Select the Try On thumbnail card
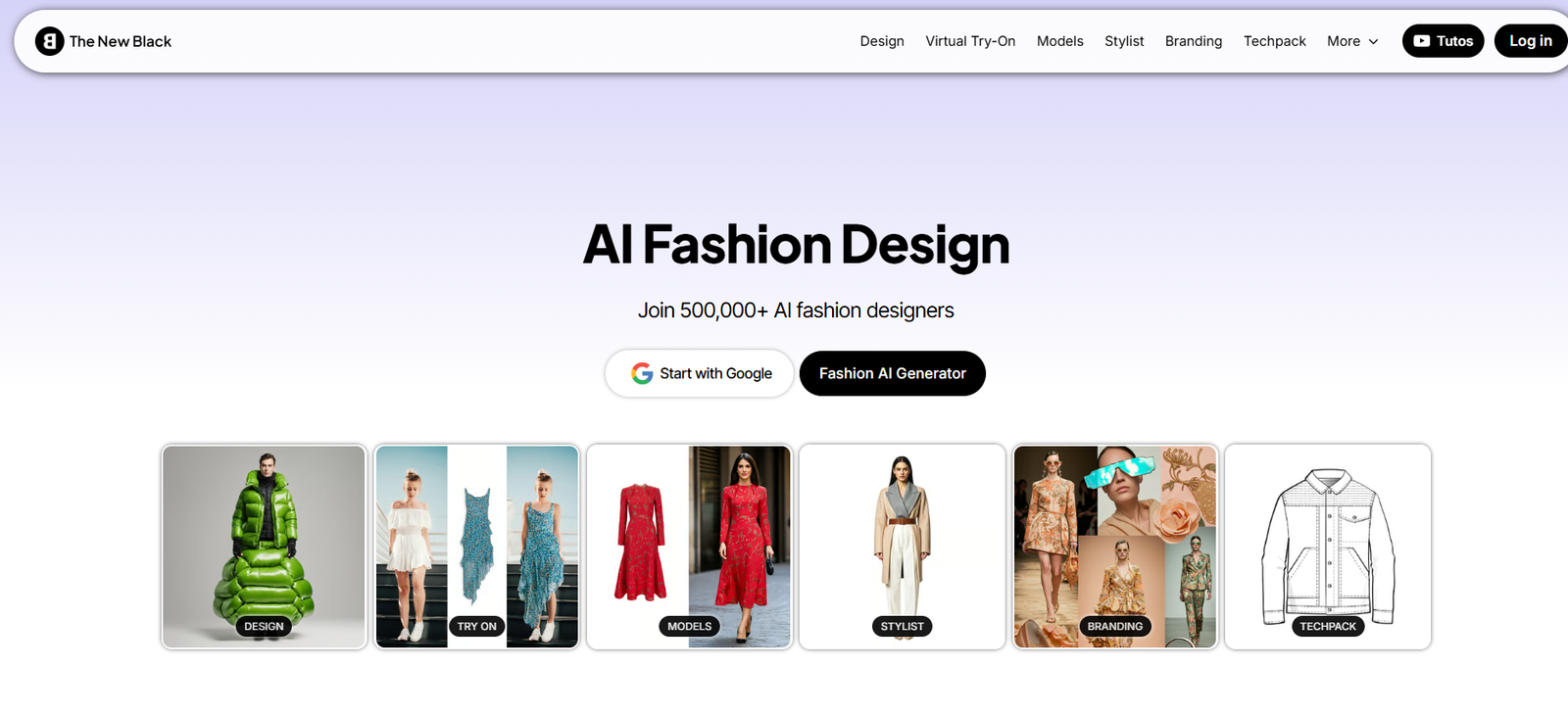 (x=476, y=546)
